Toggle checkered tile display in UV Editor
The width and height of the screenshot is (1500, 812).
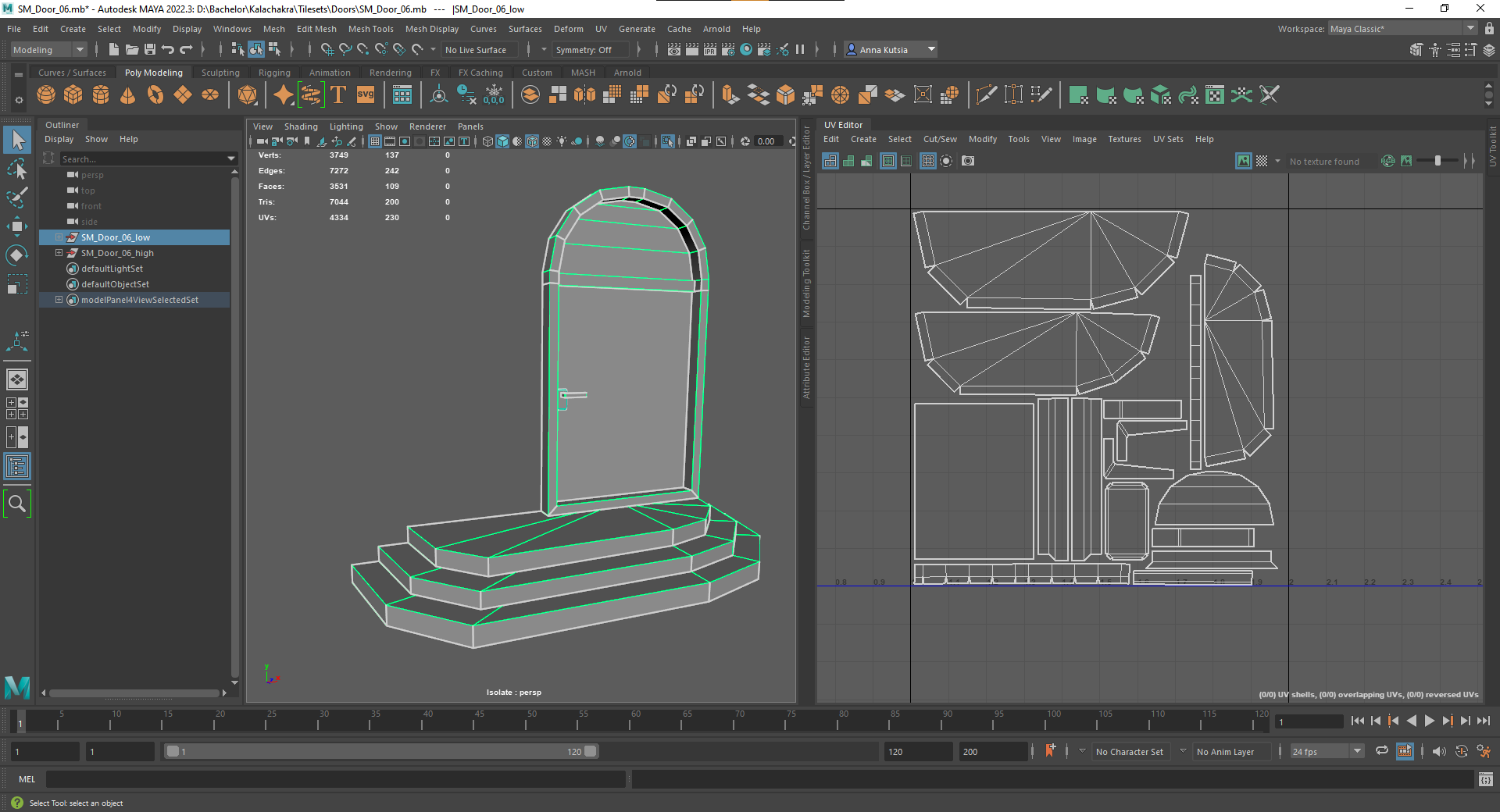click(x=1262, y=161)
